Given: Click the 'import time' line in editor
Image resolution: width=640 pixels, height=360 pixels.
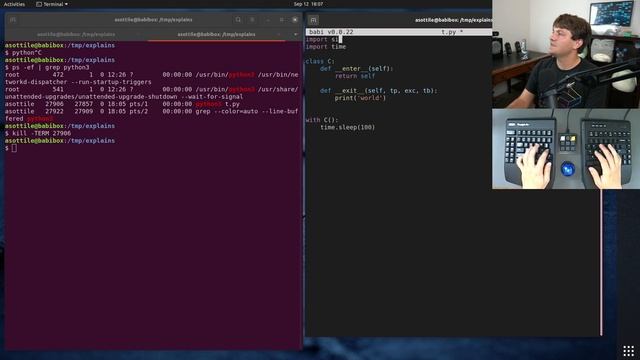Looking at the screenshot, I should [326, 47].
